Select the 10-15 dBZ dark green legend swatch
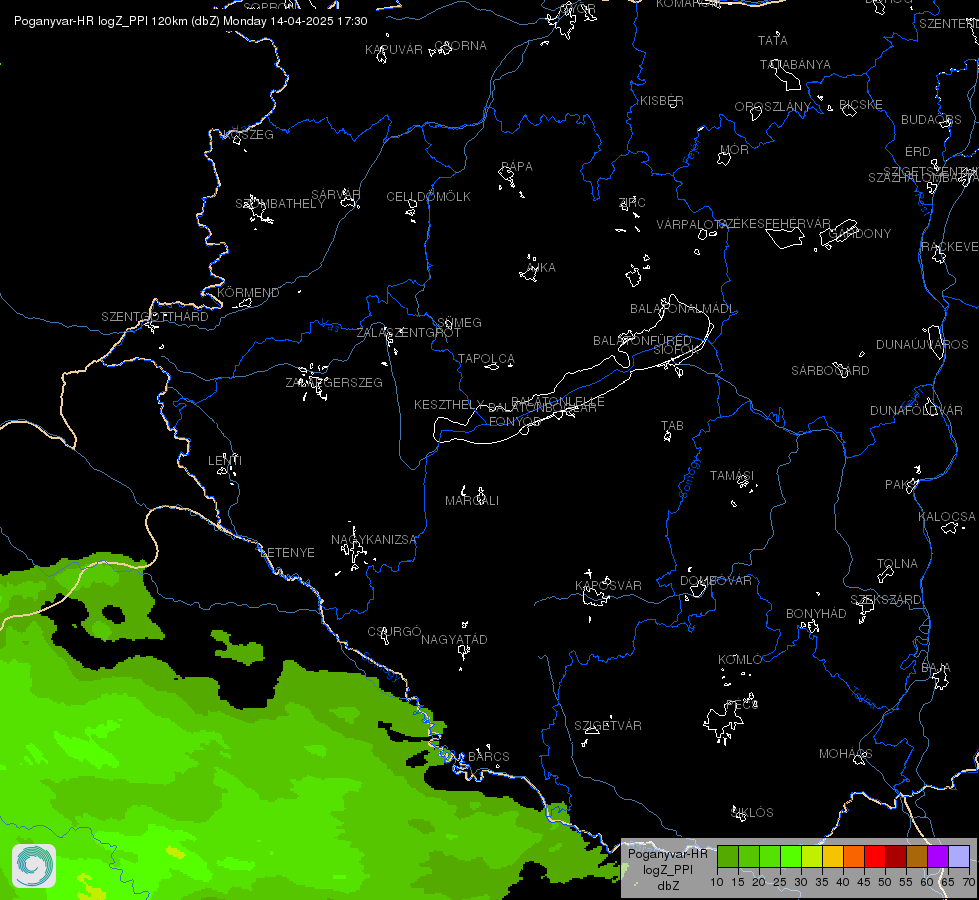Image resolution: width=979 pixels, height=900 pixels. (727, 857)
